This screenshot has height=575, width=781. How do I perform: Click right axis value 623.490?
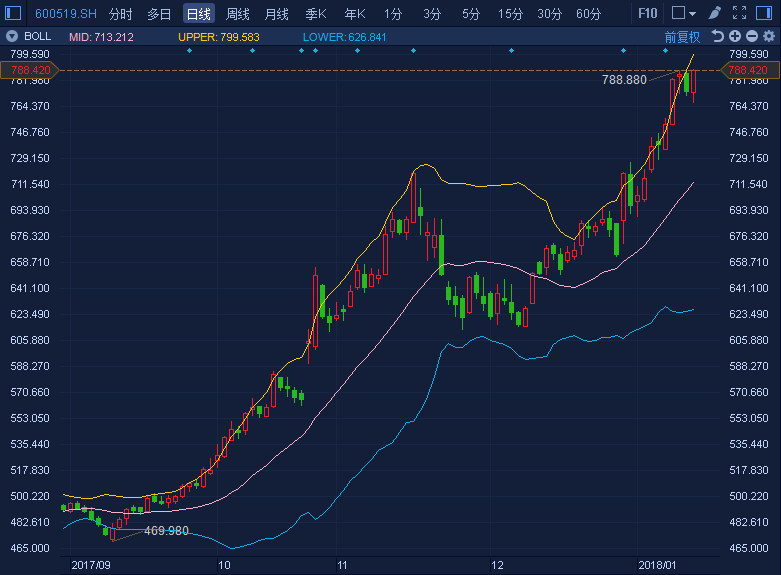tap(749, 314)
